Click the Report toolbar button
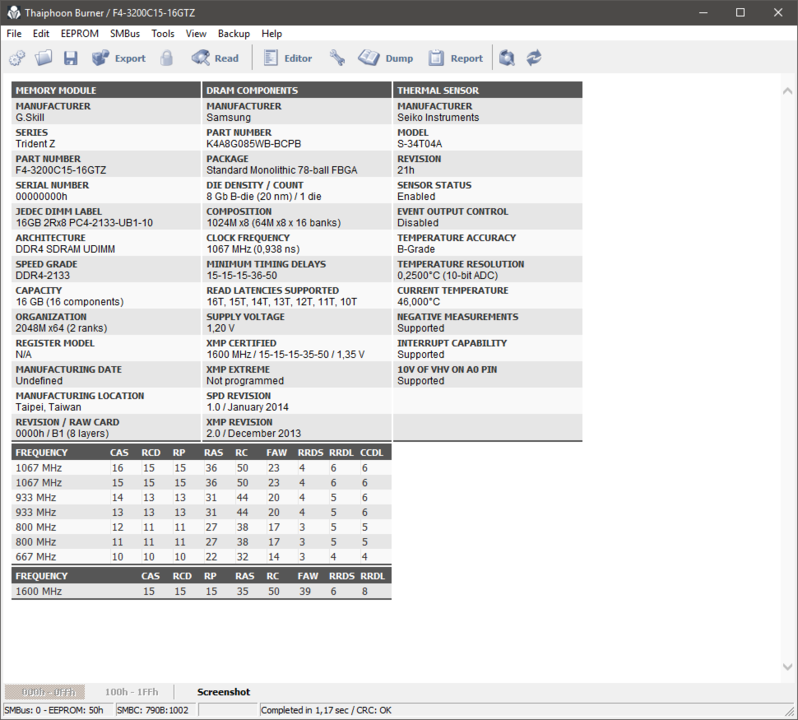 pos(455,58)
